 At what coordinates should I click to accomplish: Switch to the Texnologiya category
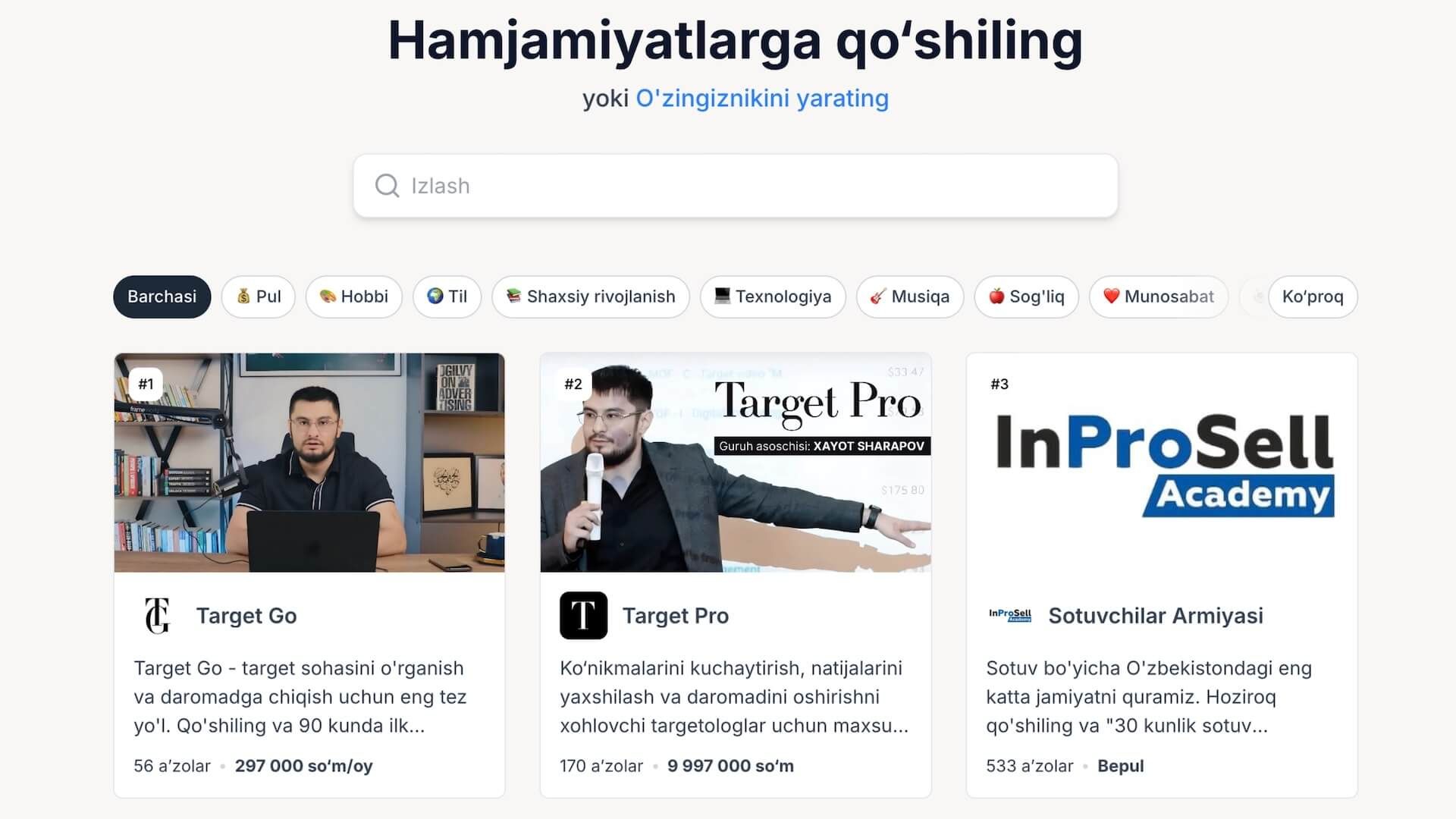[x=773, y=297]
